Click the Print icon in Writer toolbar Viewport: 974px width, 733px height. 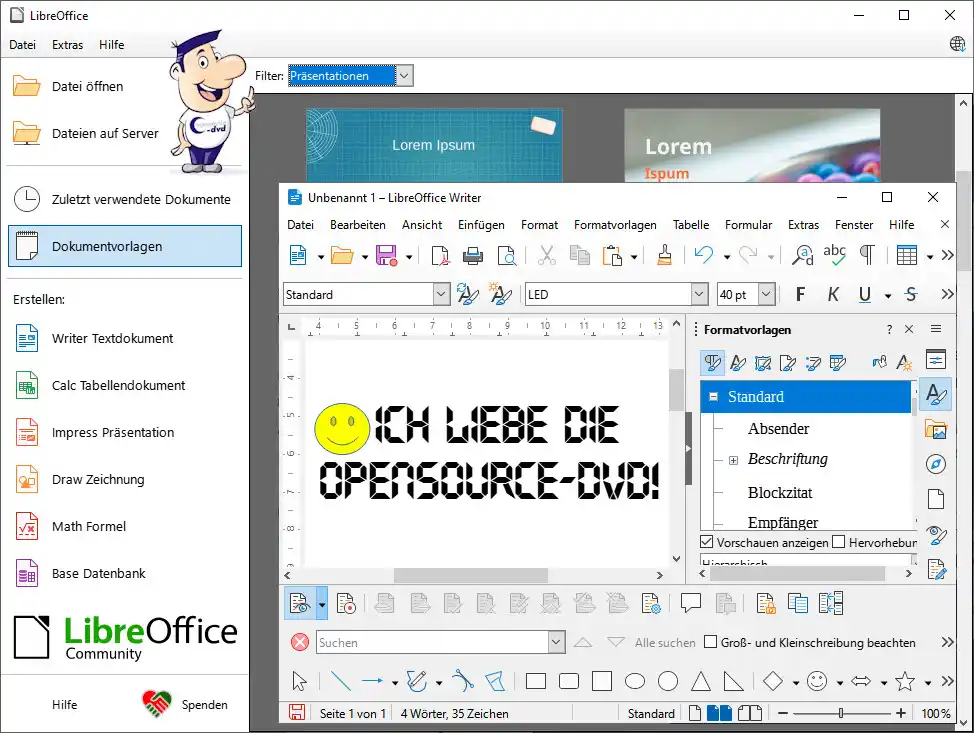pyautogui.click(x=473, y=255)
